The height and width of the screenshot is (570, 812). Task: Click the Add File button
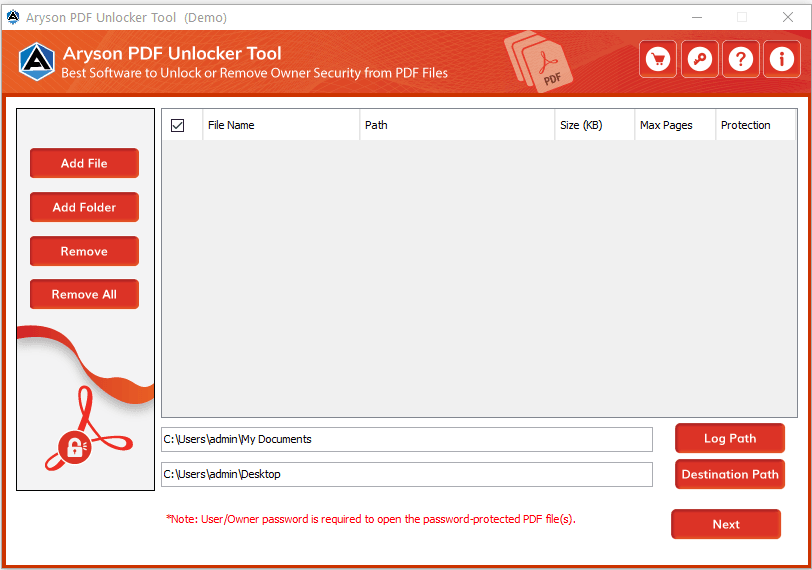[84, 163]
